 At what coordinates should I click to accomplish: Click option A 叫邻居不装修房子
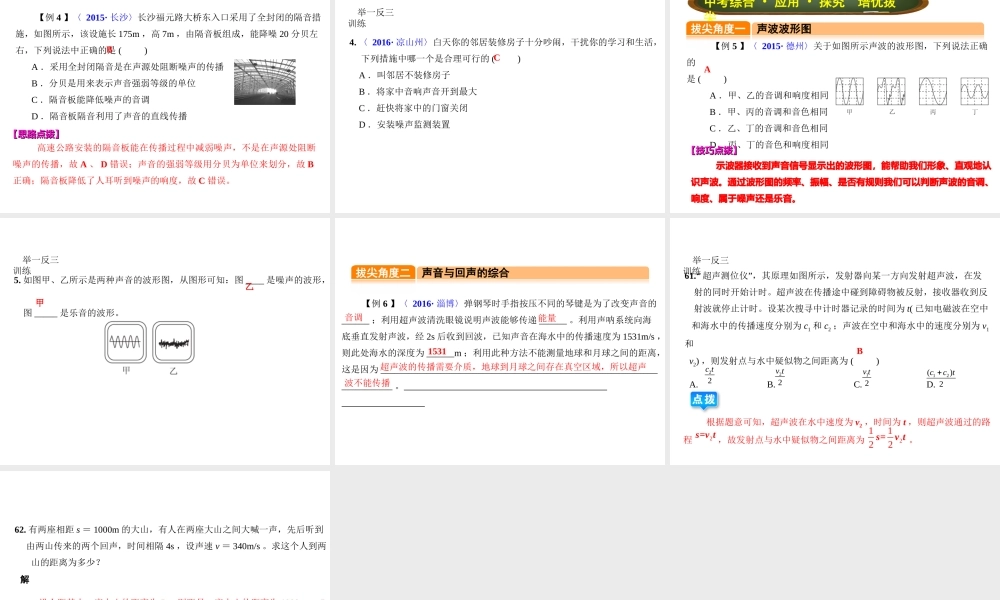click(404, 75)
